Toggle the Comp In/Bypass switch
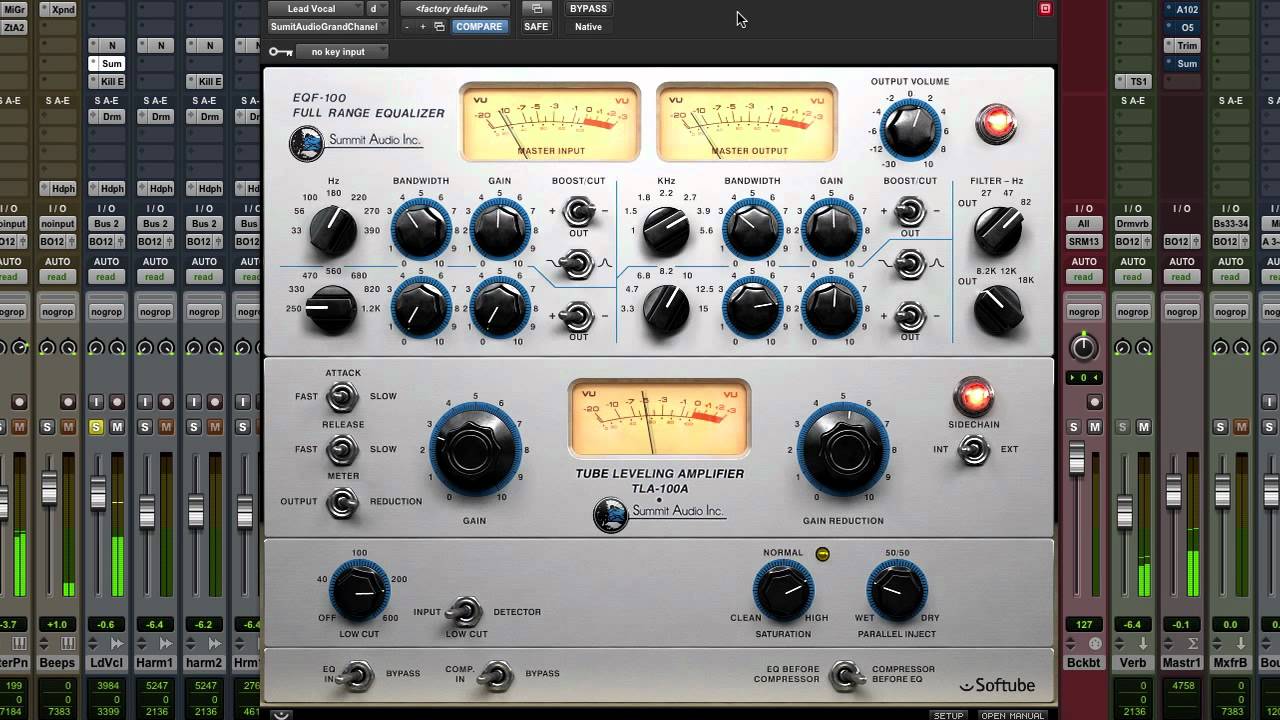The height and width of the screenshot is (720, 1280). pyautogui.click(x=494, y=677)
